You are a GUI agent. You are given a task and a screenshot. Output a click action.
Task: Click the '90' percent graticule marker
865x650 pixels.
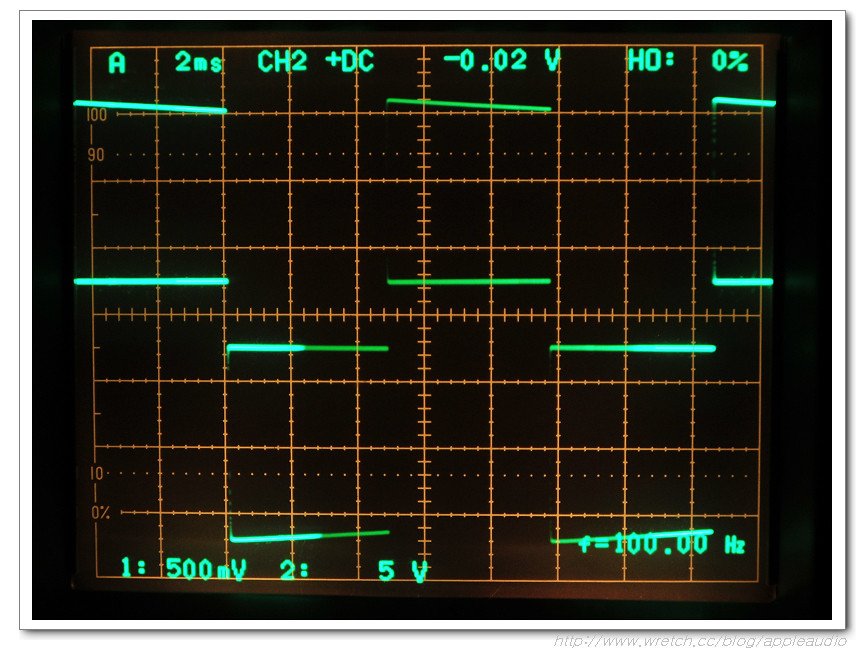[95, 154]
